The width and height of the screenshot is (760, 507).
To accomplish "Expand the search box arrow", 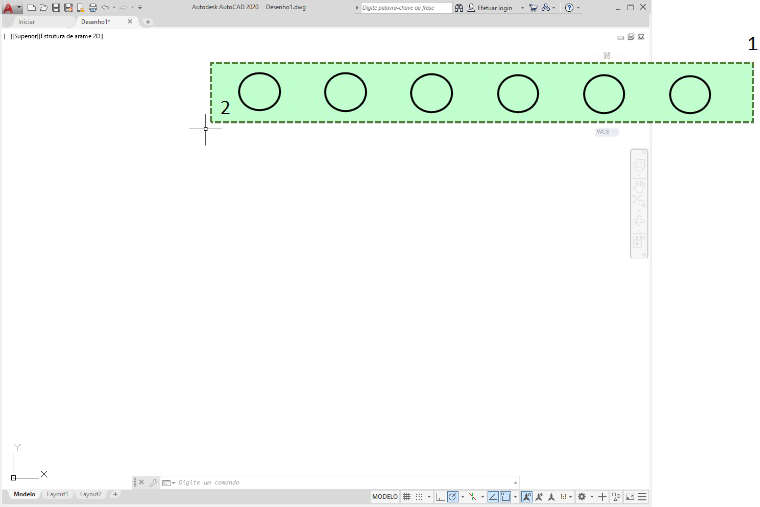I will click(x=357, y=8).
